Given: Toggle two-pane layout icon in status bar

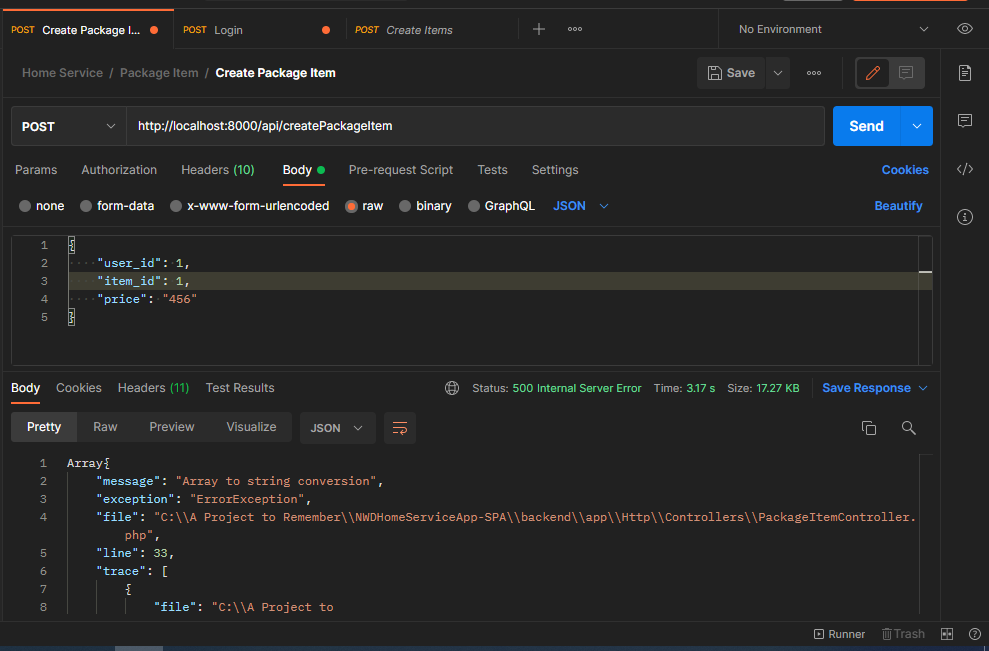Looking at the screenshot, I should tap(947, 634).
